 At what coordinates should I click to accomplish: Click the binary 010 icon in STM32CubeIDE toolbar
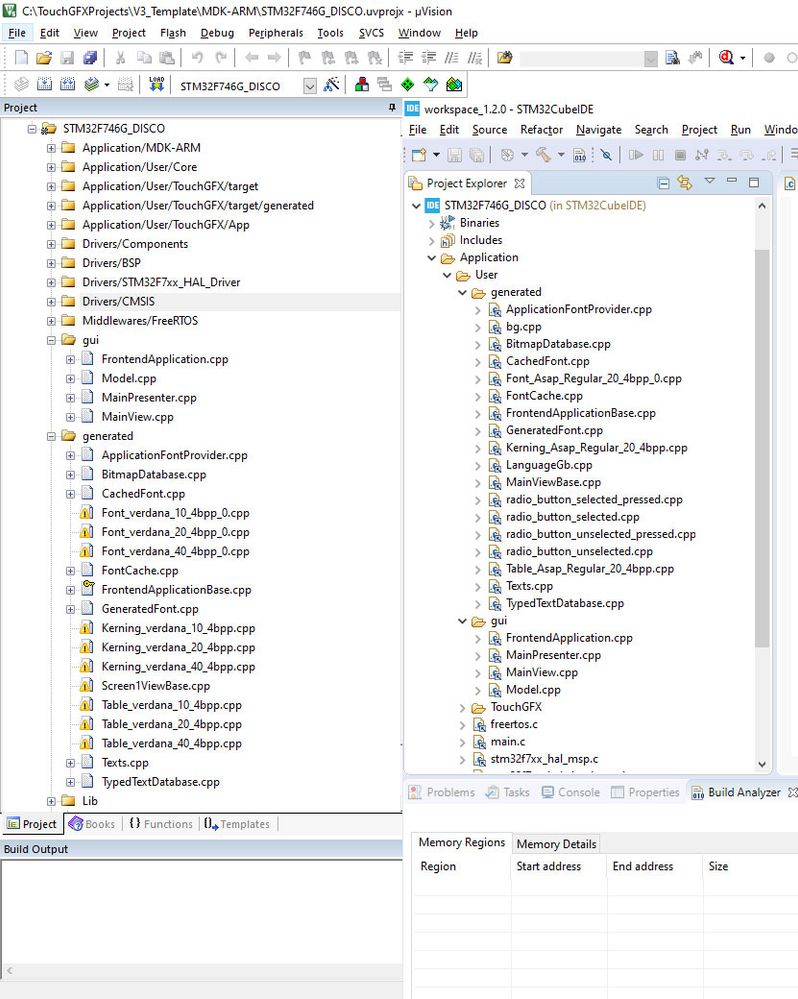point(580,155)
